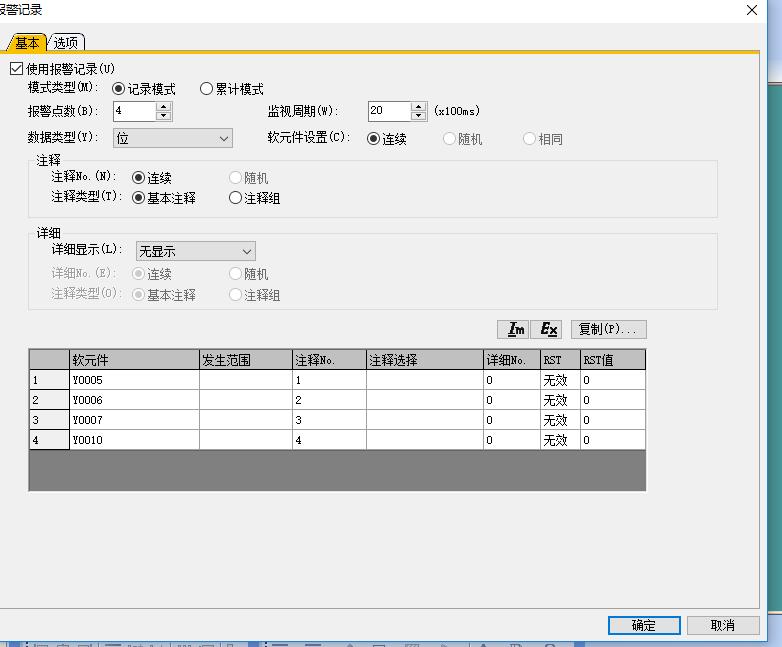
Task: Click the Y0005 device cell in row 1
Action: [134, 380]
